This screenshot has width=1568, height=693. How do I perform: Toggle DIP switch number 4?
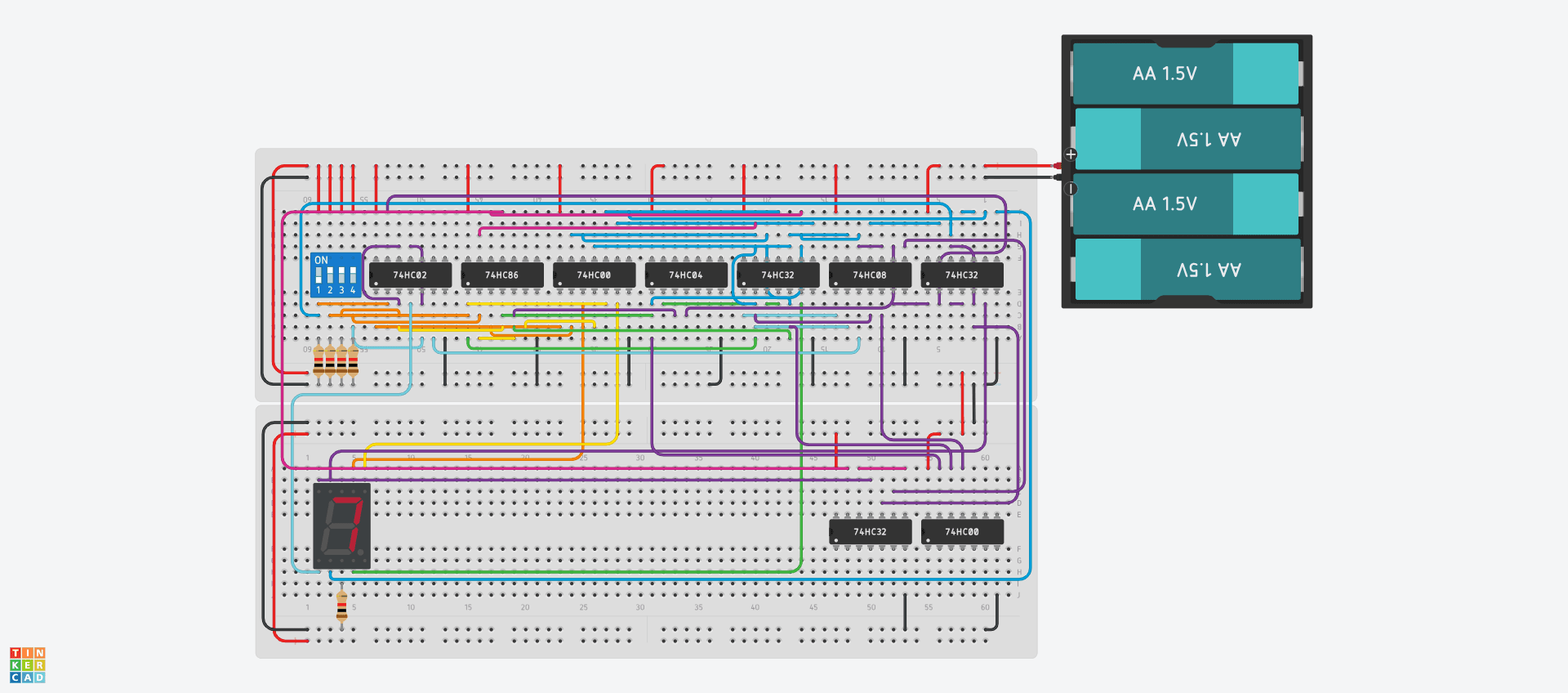(353, 275)
